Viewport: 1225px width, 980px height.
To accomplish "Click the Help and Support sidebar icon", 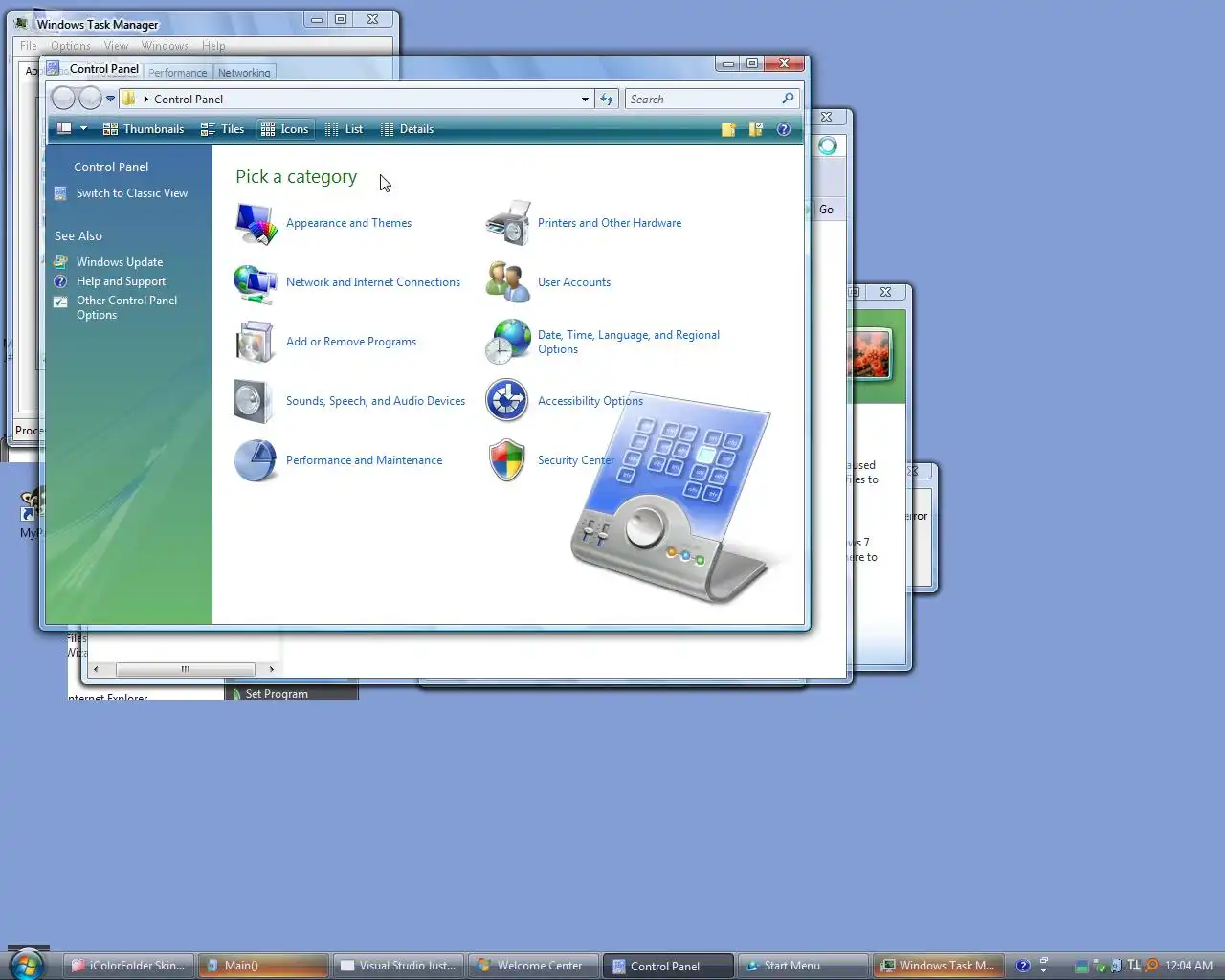I will click(60, 281).
